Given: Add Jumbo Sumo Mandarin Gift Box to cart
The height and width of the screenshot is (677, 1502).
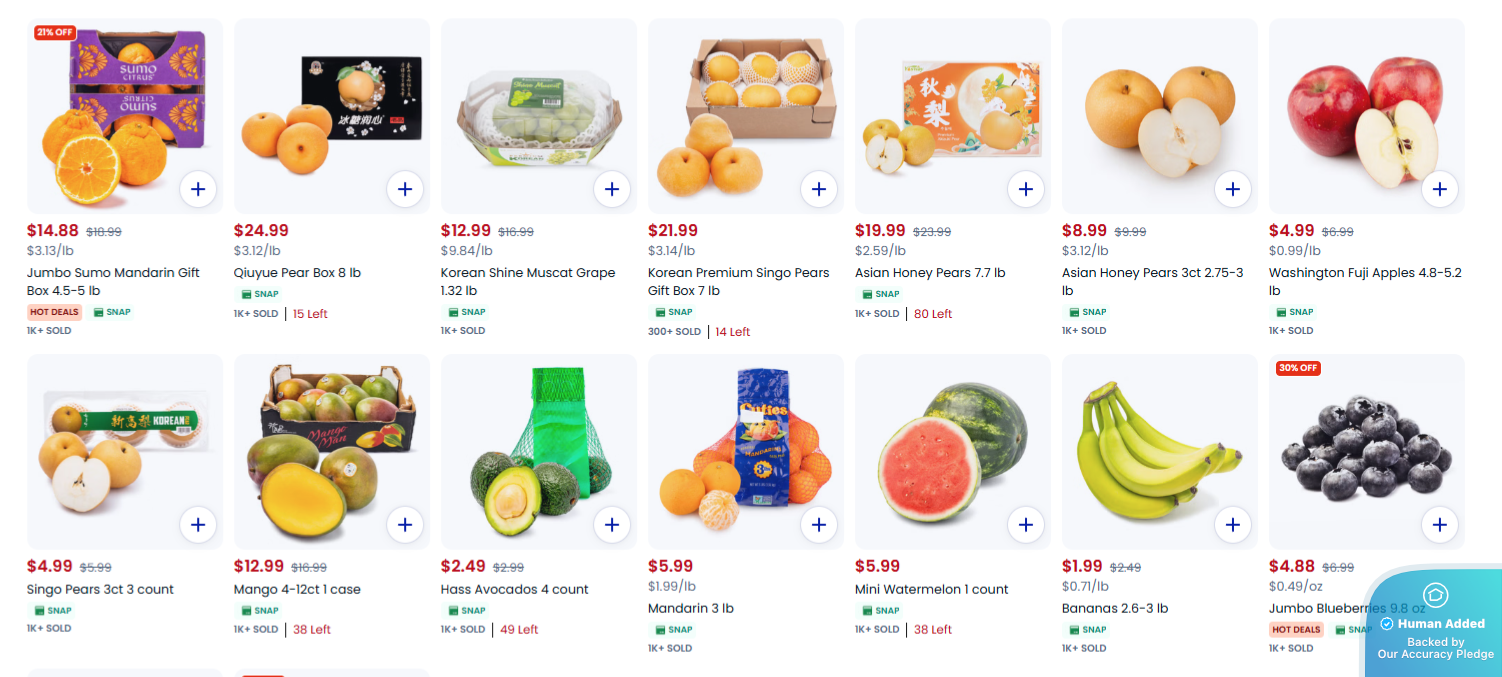Looking at the screenshot, I should point(198,188).
